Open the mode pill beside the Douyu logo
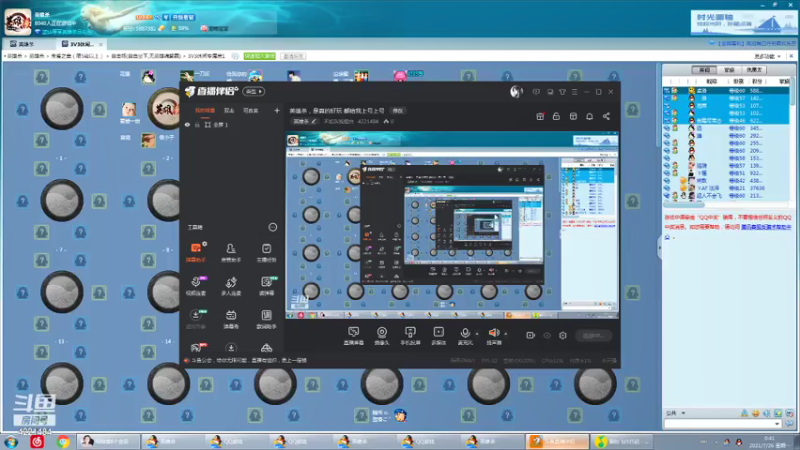 pyautogui.click(x=254, y=92)
